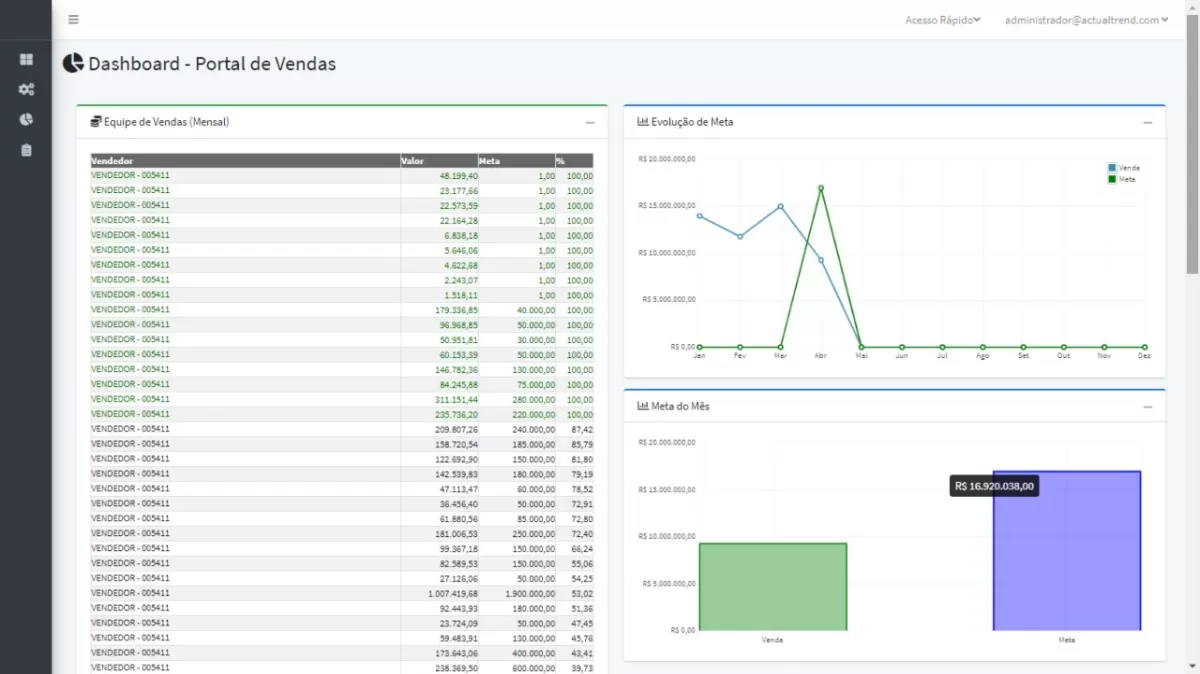Click the Dez label on the Evolução chart axis
This screenshot has height=674, width=1200.
point(1144,356)
